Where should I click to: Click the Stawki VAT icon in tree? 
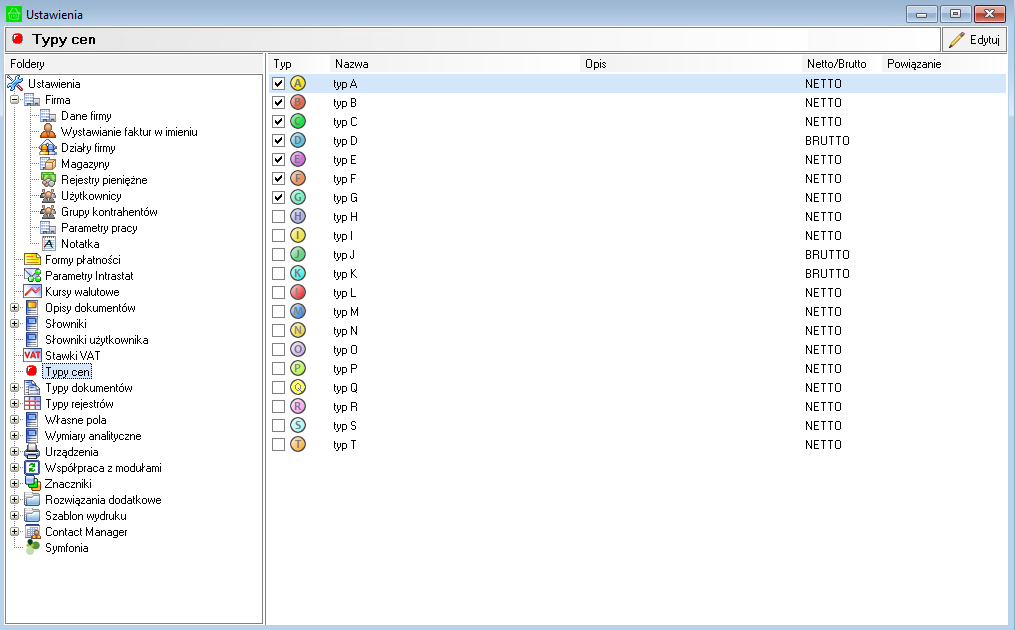point(32,356)
